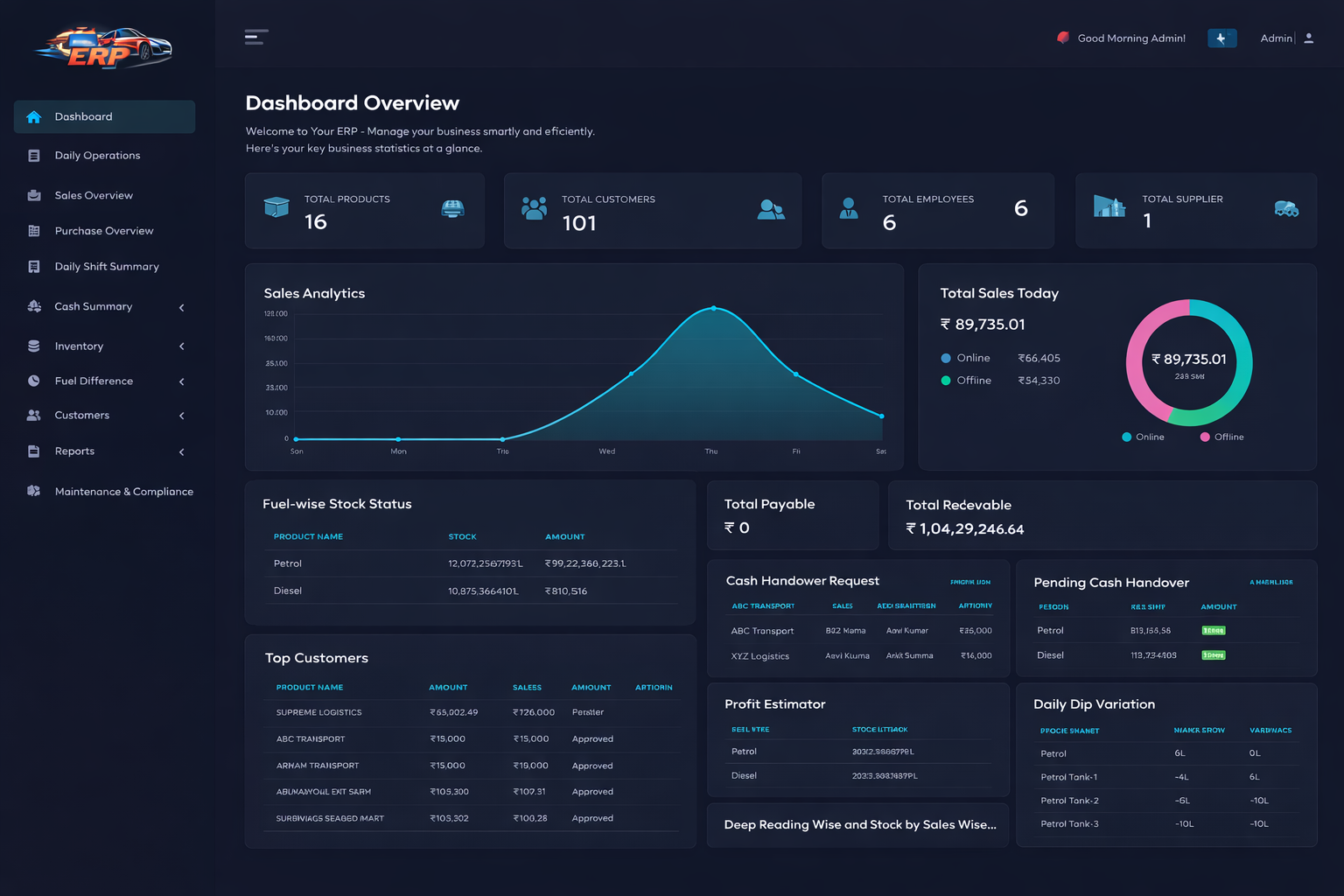The width and height of the screenshot is (1344, 896).
Task: Expand the Cash Summary section
Action: 181,306
